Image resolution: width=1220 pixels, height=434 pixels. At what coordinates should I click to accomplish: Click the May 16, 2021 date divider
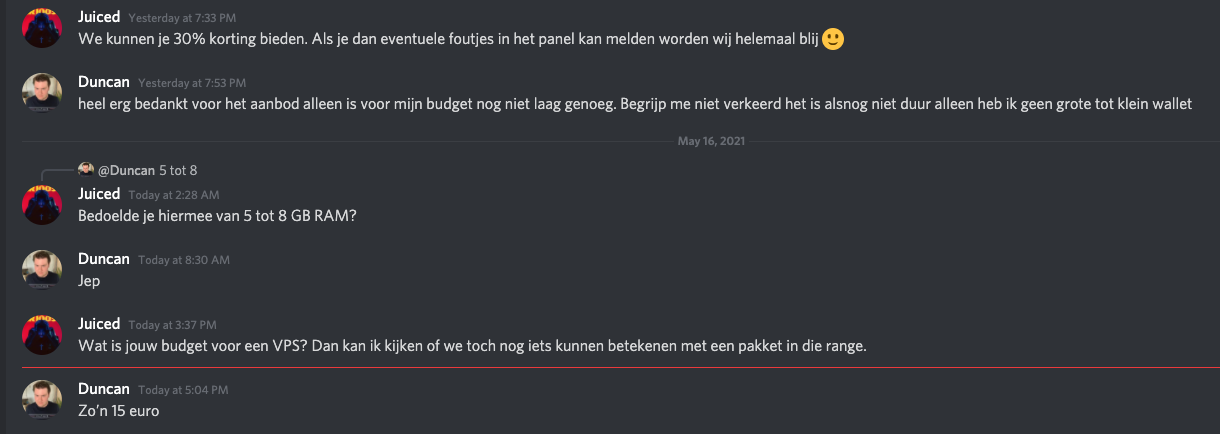pyautogui.click(x=711, y=141)
